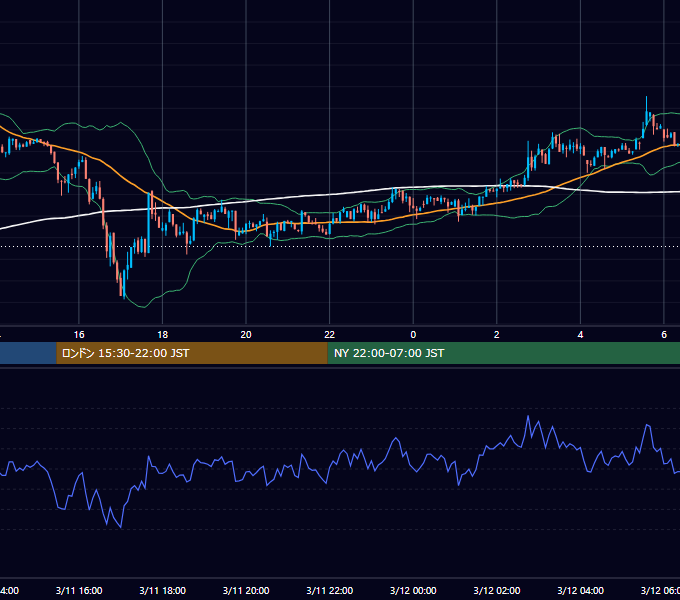The height and width of the screenshot is (600, 680).
Task: Click the 0 hour label on price chart axis
Action: 413,335
